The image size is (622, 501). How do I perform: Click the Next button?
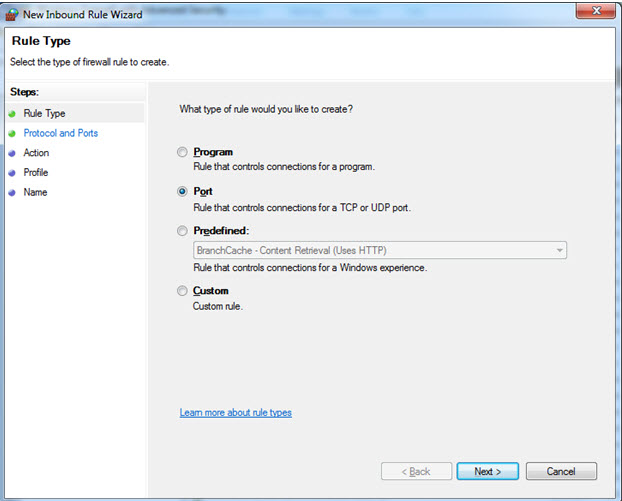coord(488,471)
